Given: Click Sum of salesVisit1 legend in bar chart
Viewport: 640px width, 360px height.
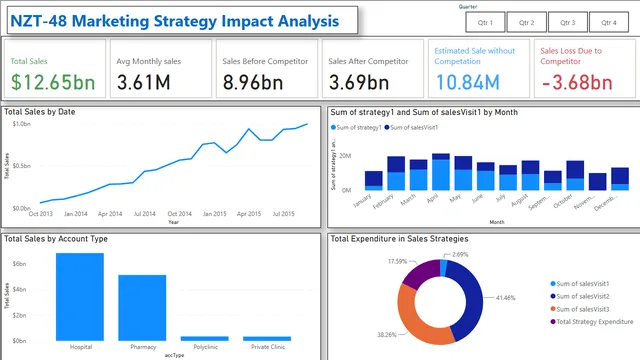Looking at the screenshot, I should (411, 127).
